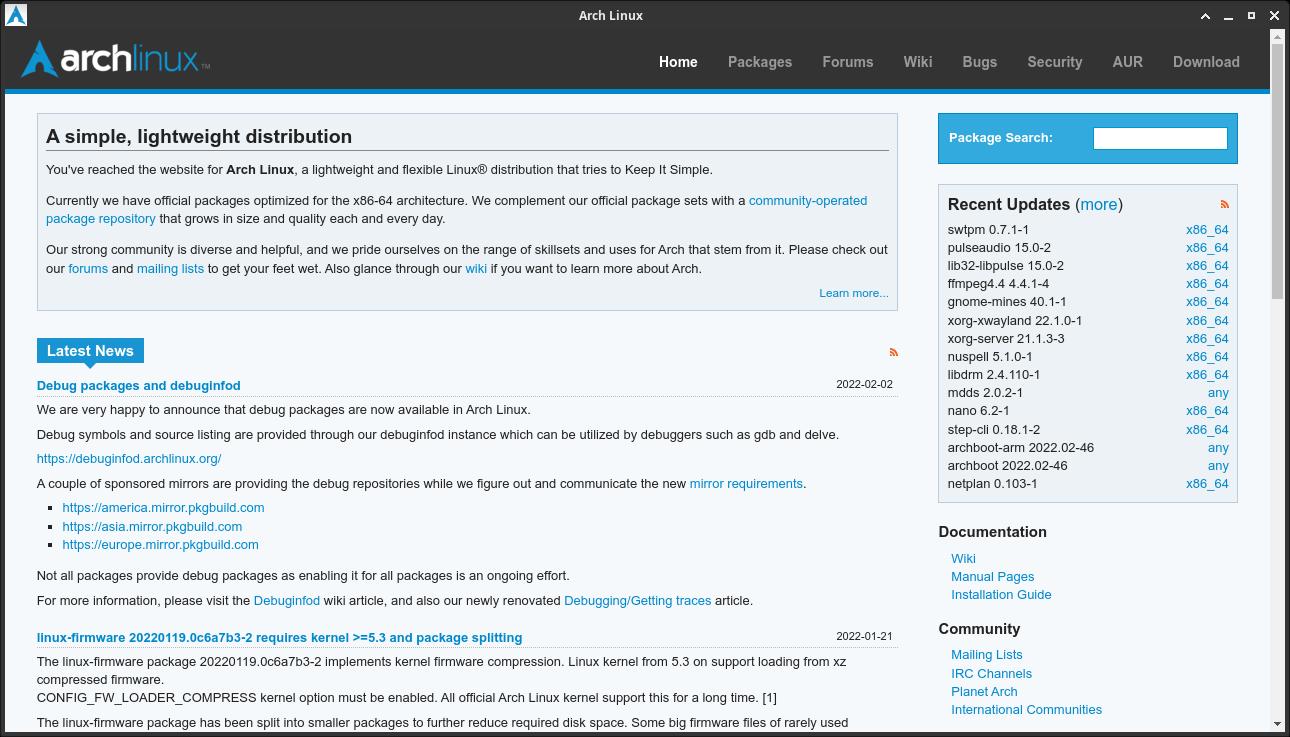1290x737 pixels.
Task: Open the wiki link in intro paragraph
Action: (x=476, y=268)
